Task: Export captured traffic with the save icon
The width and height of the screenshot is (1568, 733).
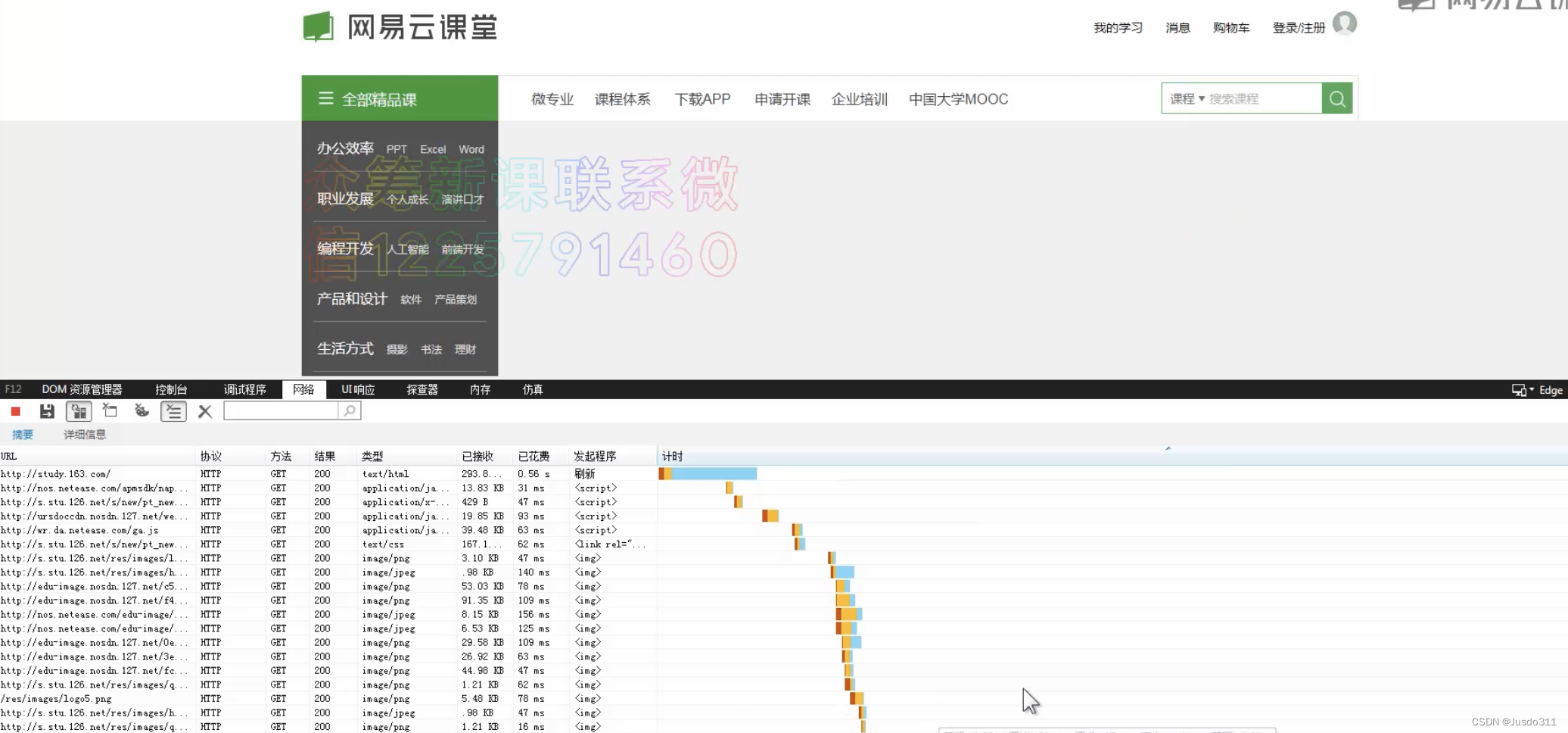Action: pyautogui.click(x=47, y=411)
